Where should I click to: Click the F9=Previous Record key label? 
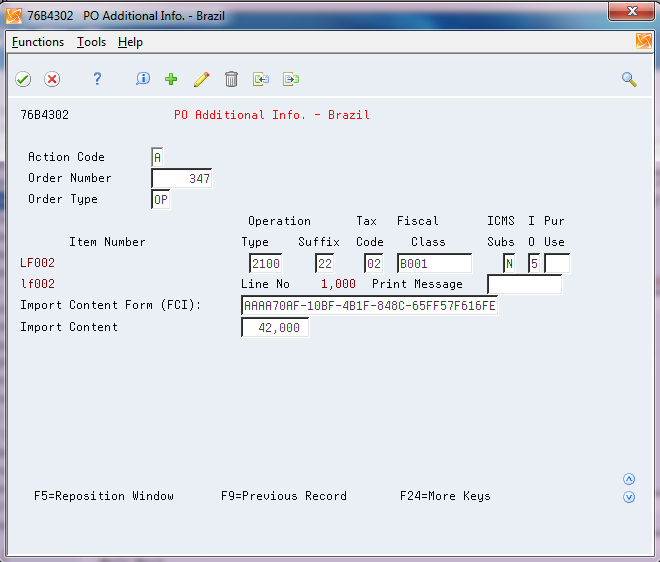(284, 496)
